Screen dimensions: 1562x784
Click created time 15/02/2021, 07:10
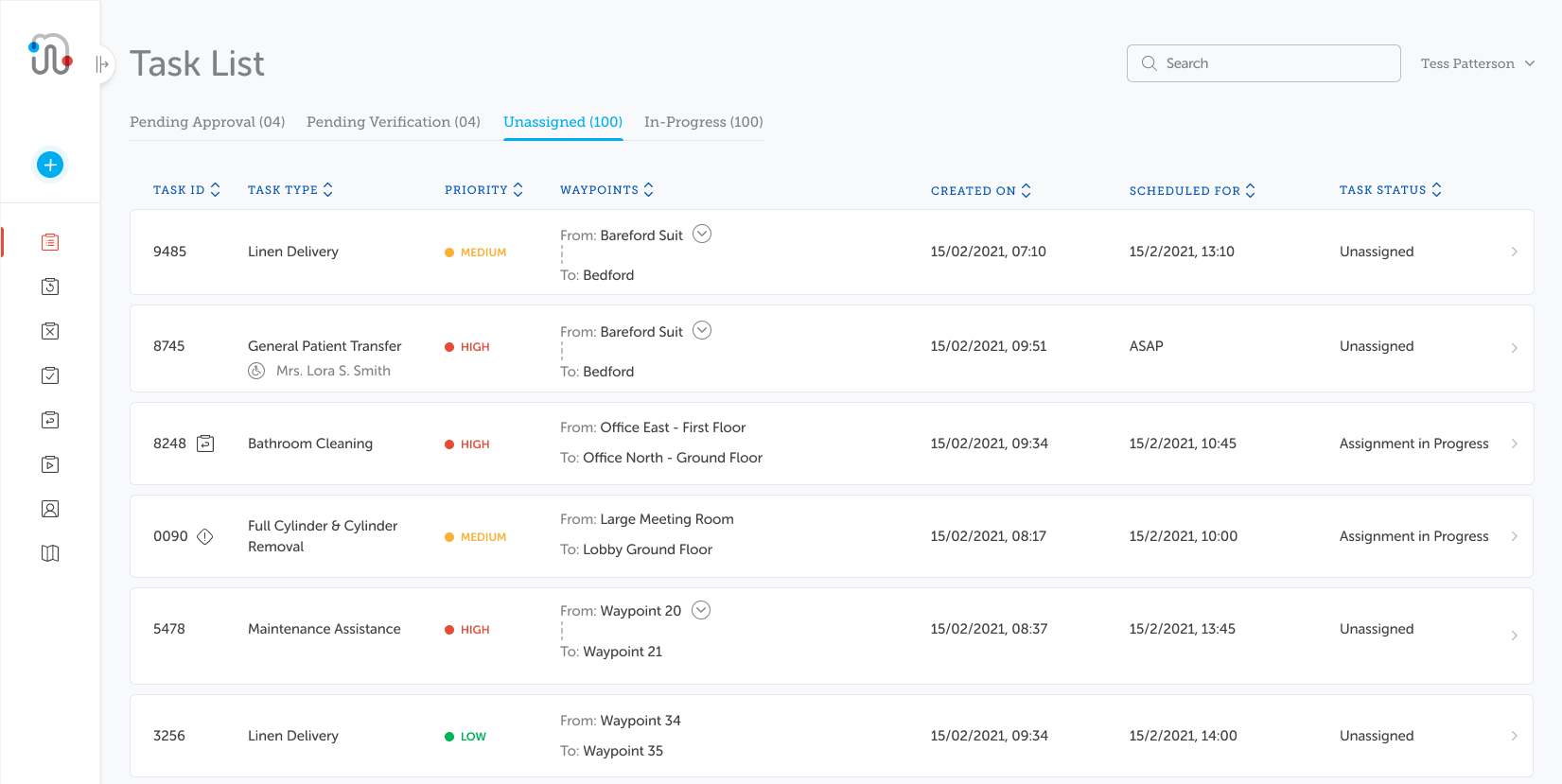click(x=989, y=252)
